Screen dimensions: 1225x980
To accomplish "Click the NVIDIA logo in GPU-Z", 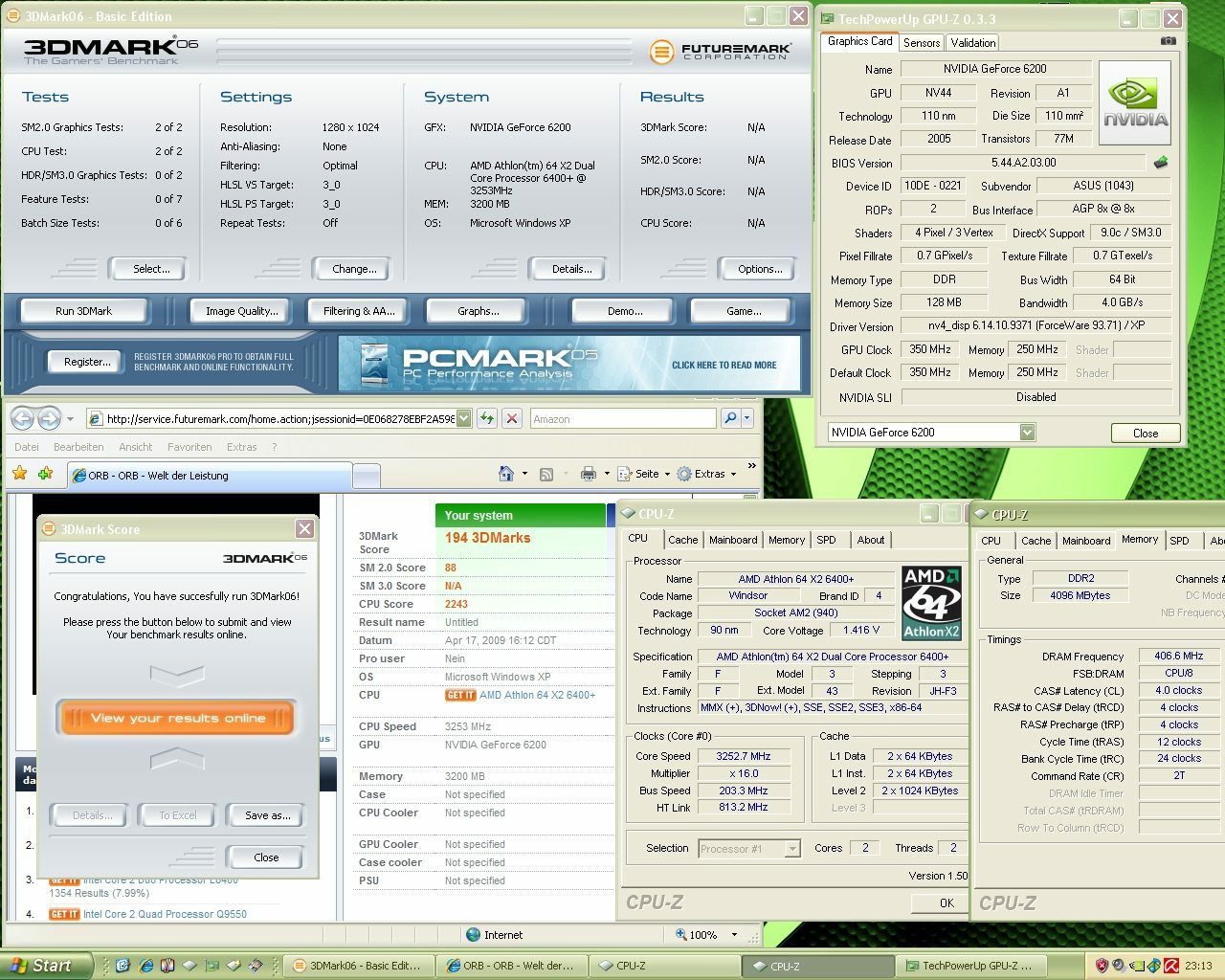I will [x=1135, y=102].
